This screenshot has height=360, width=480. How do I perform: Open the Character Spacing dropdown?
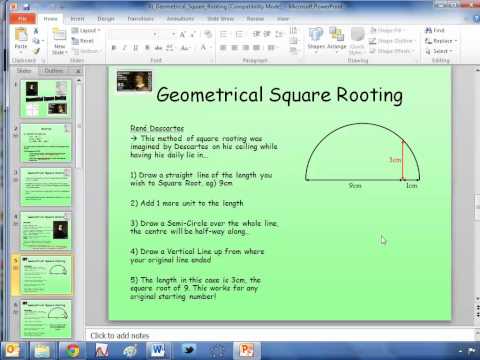(x=170, y=48)
